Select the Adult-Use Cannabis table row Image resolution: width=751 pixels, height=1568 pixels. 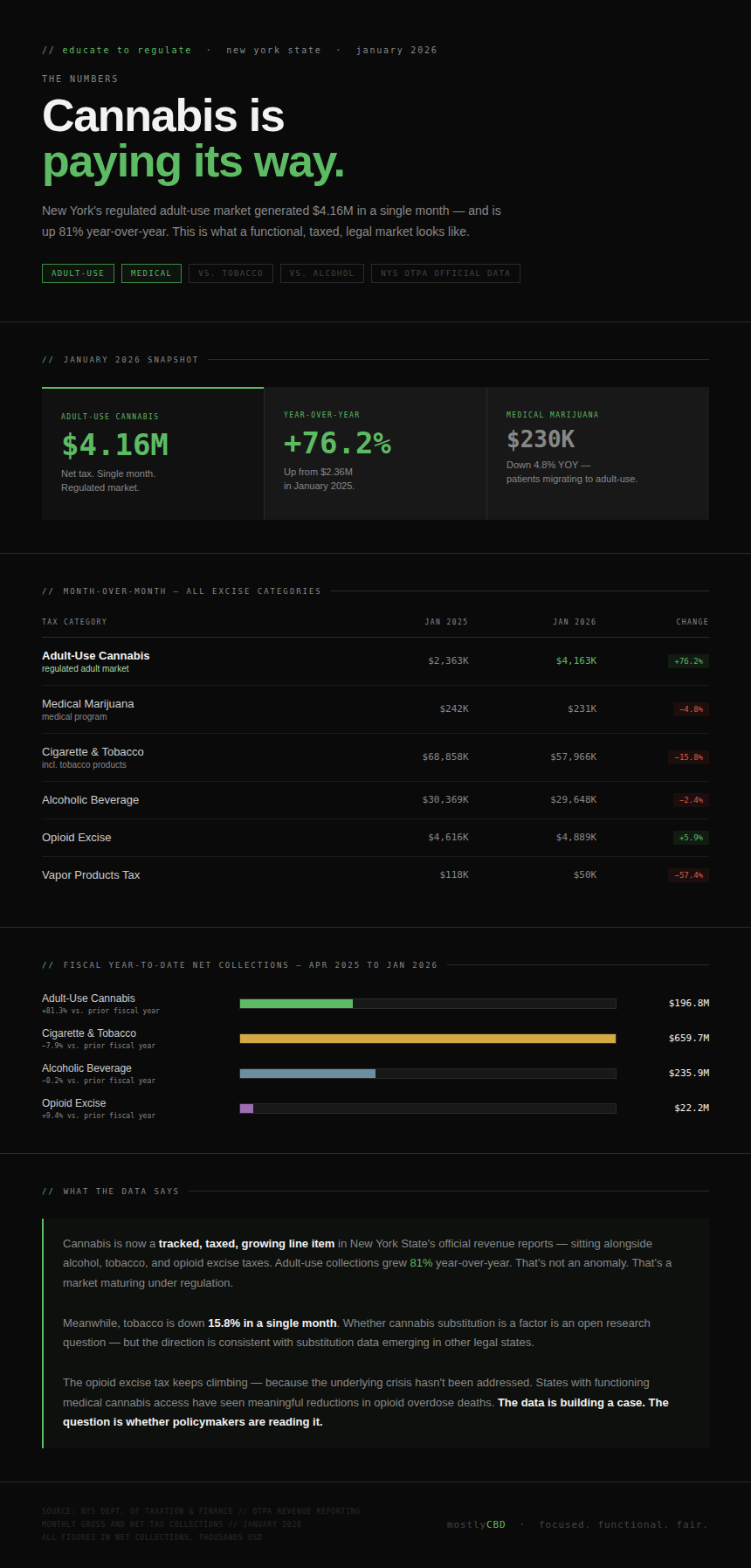[375, 661]
